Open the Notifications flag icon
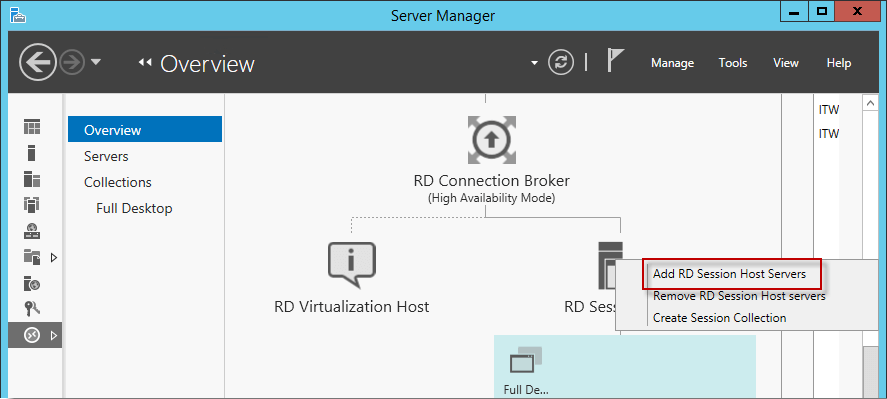 click(x=615, y=61)
